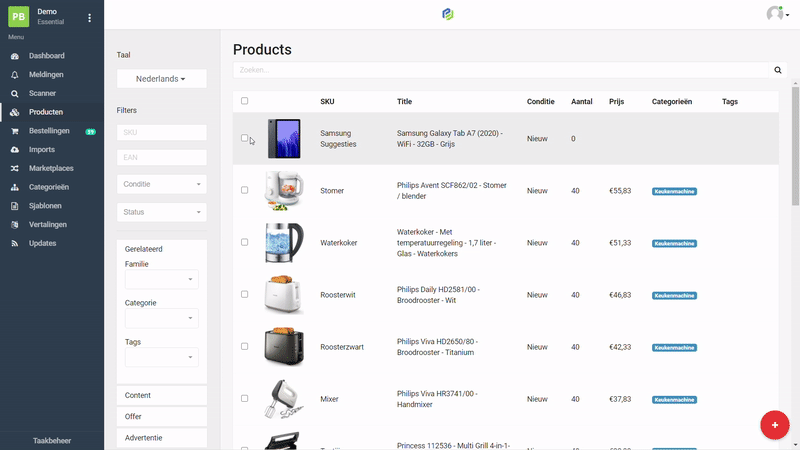The image size is (800, 450).
Task: Open the three-dot menu next to Demo
Action: coord(89,18)
